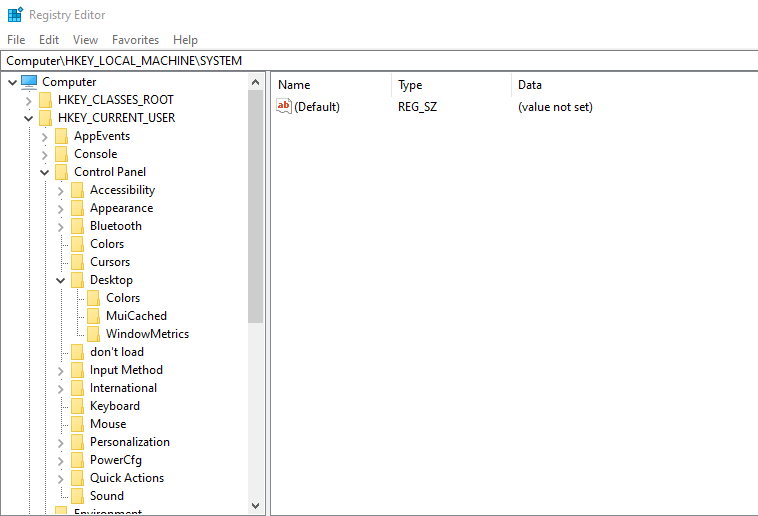Click the Keyboard folder icon

tap(77, 406)
